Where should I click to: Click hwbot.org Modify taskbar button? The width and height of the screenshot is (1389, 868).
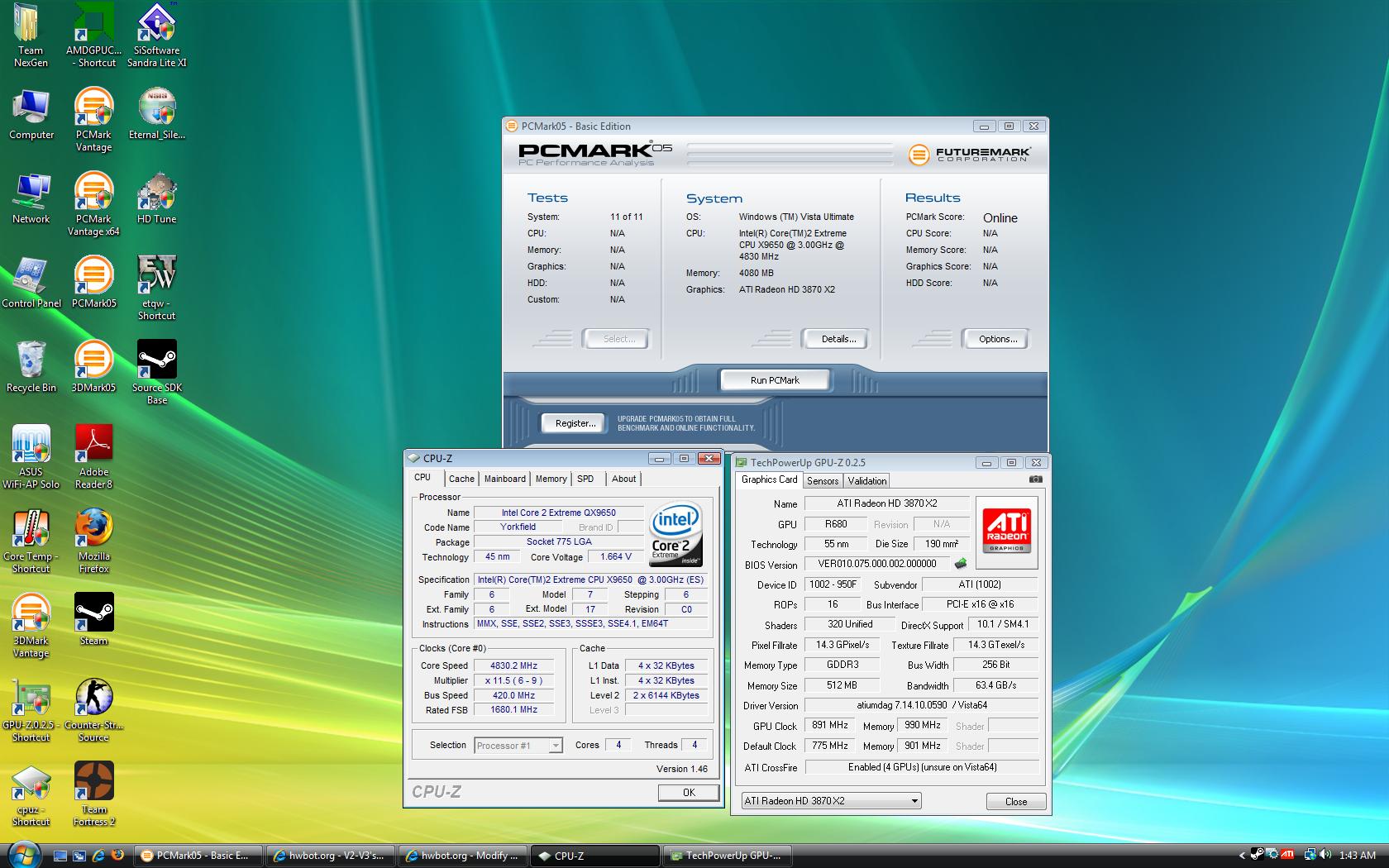click(464, 856)
